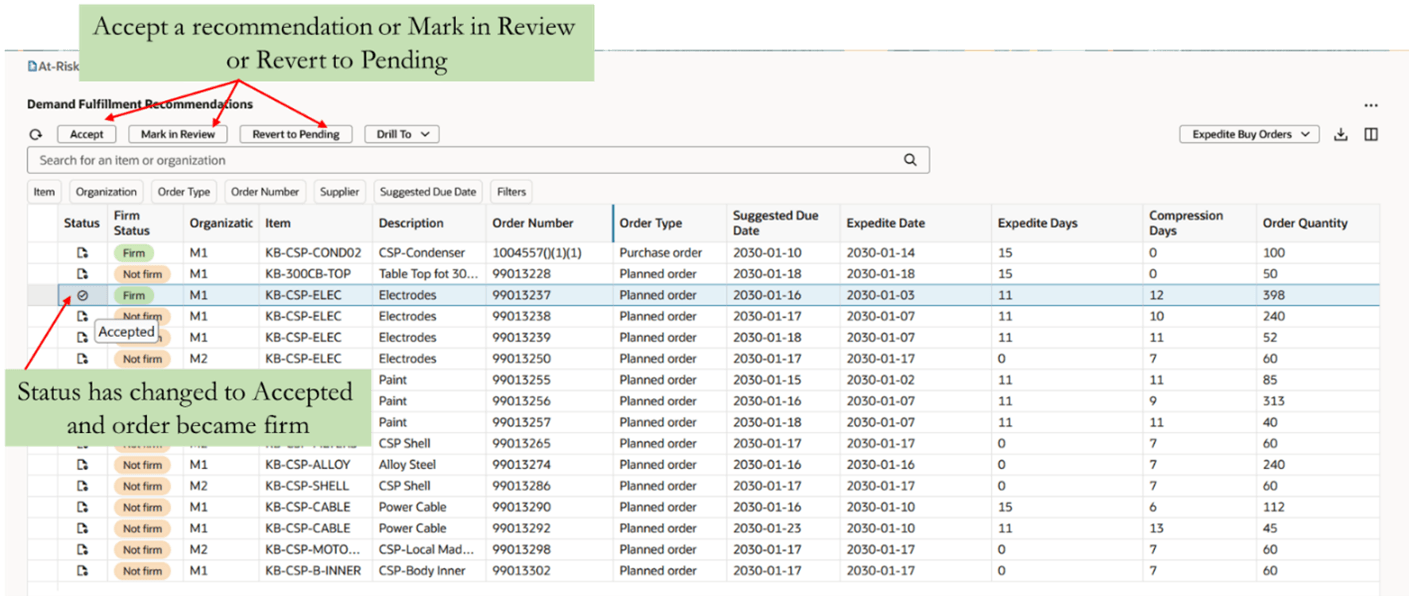Click the search for item or organization field
Screen dimensions: 1409x596
[x=478, y=160]
